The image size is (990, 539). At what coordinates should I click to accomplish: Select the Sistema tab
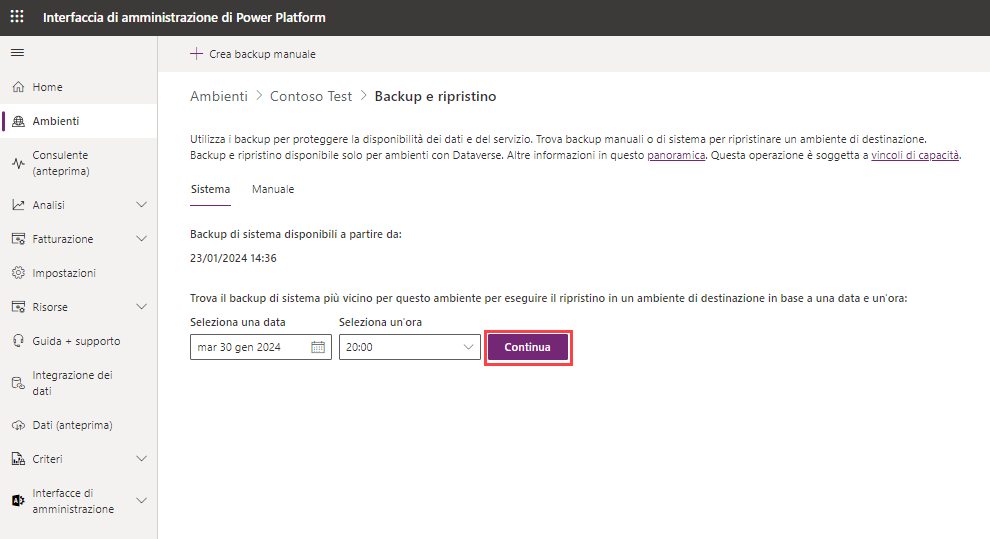(210, 189)
